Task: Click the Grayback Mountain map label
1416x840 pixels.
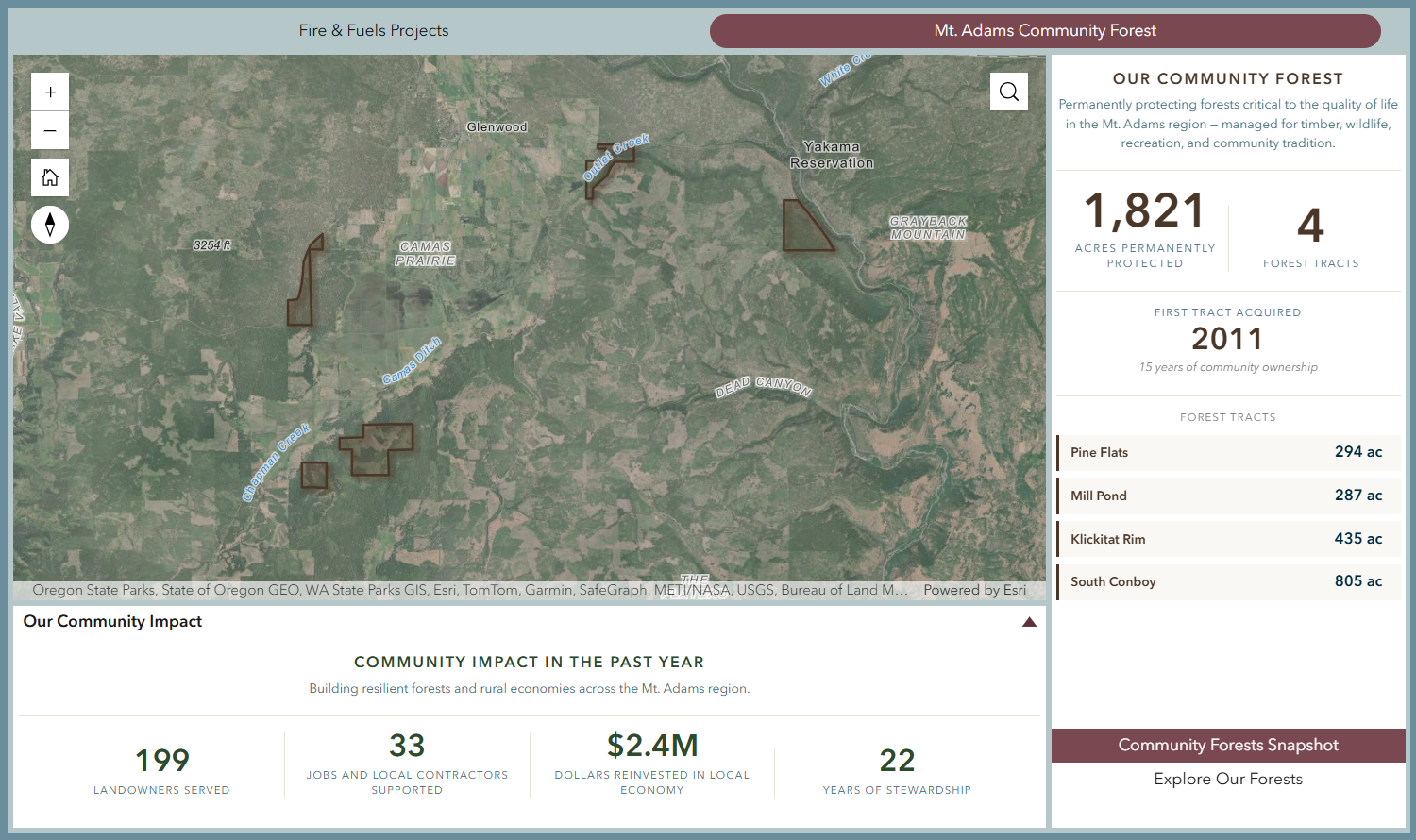Action: coord(928,227)
